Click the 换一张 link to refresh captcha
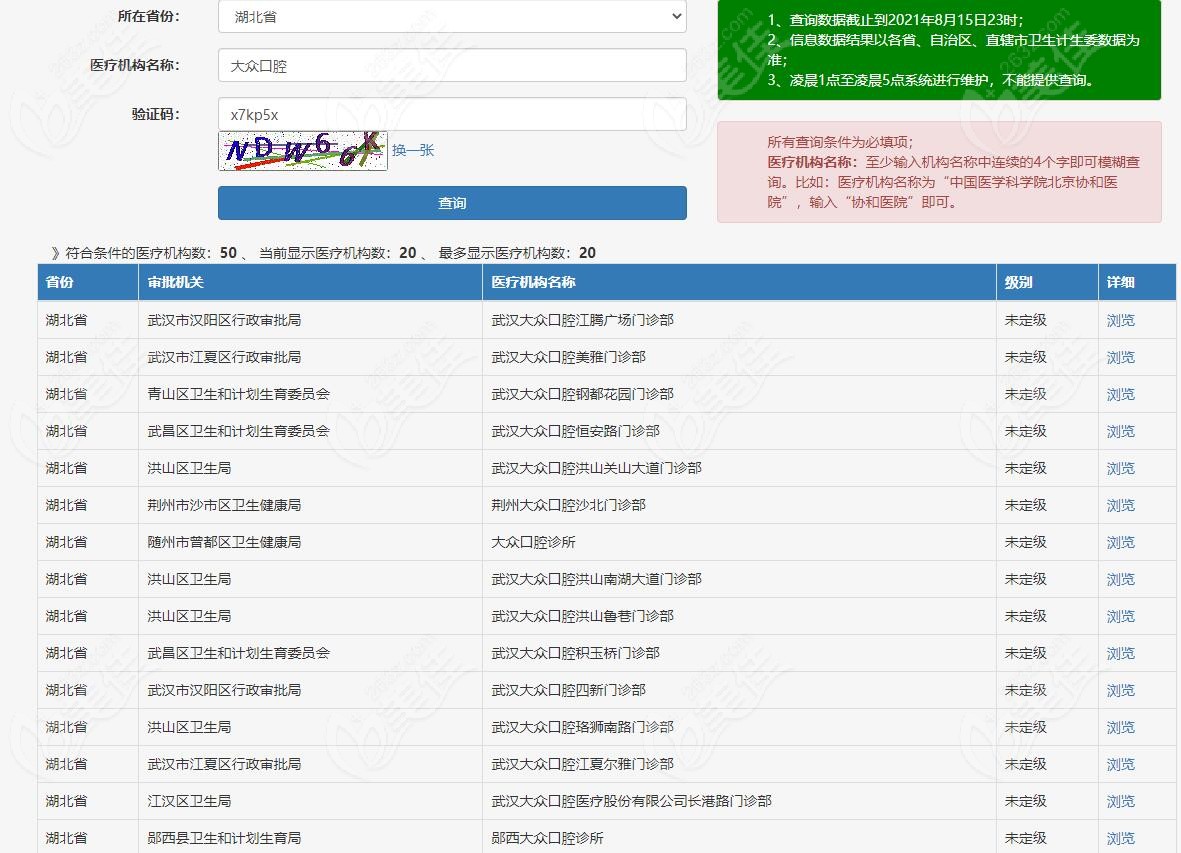Screen dimensions: 1181x853 413,150
